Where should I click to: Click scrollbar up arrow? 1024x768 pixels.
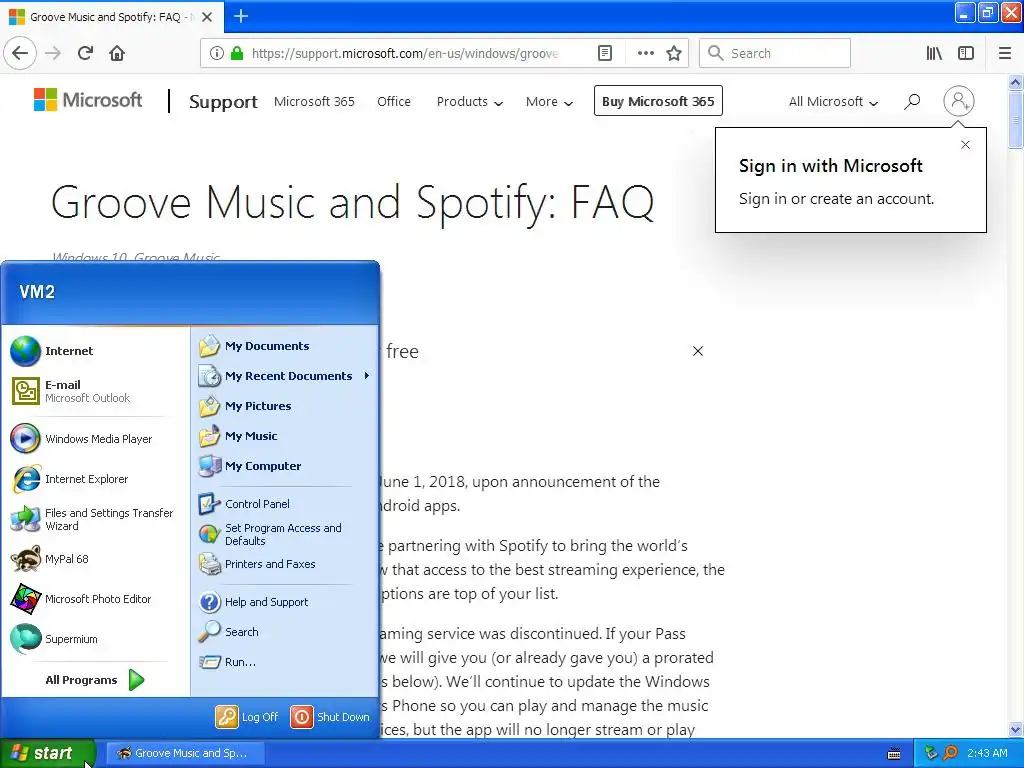coord(1015,82)
